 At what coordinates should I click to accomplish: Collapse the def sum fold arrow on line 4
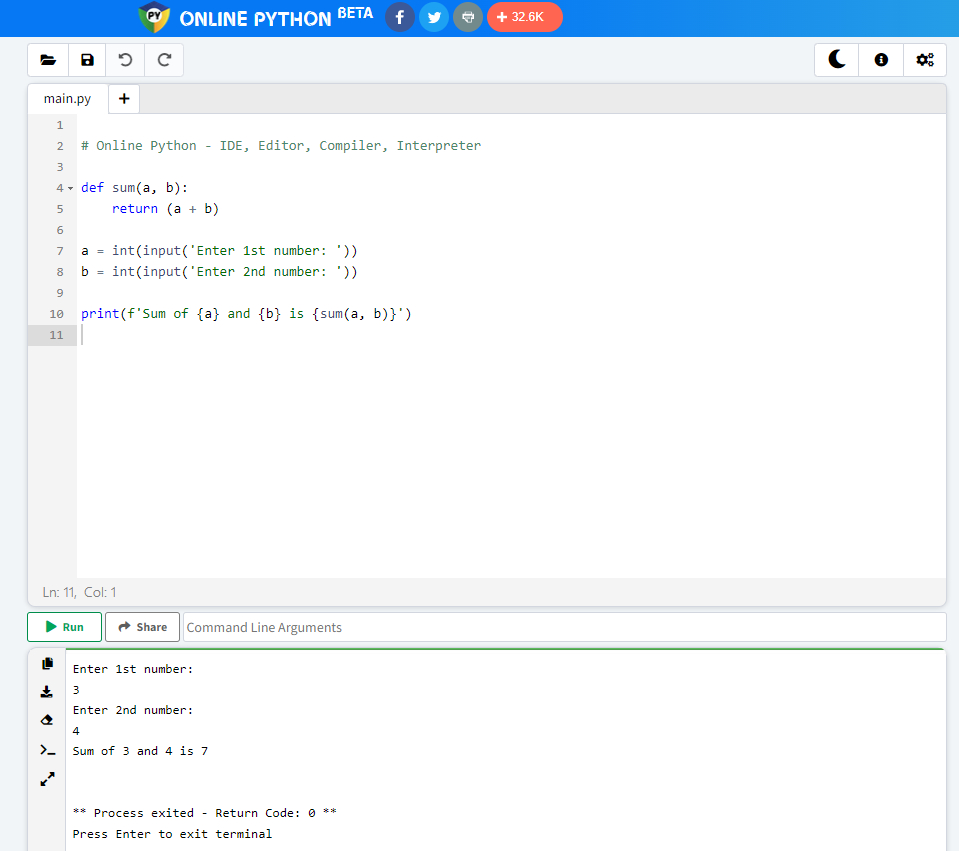coord(70,188)
